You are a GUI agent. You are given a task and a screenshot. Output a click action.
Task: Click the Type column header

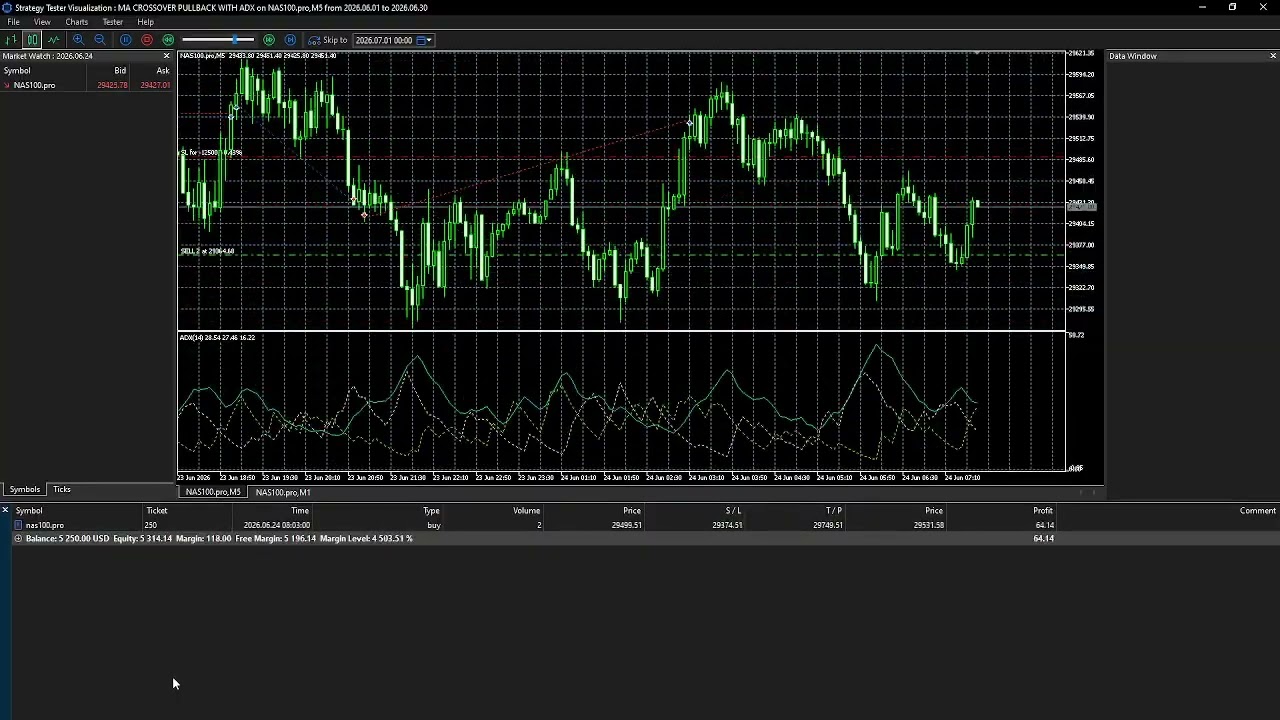431,511
